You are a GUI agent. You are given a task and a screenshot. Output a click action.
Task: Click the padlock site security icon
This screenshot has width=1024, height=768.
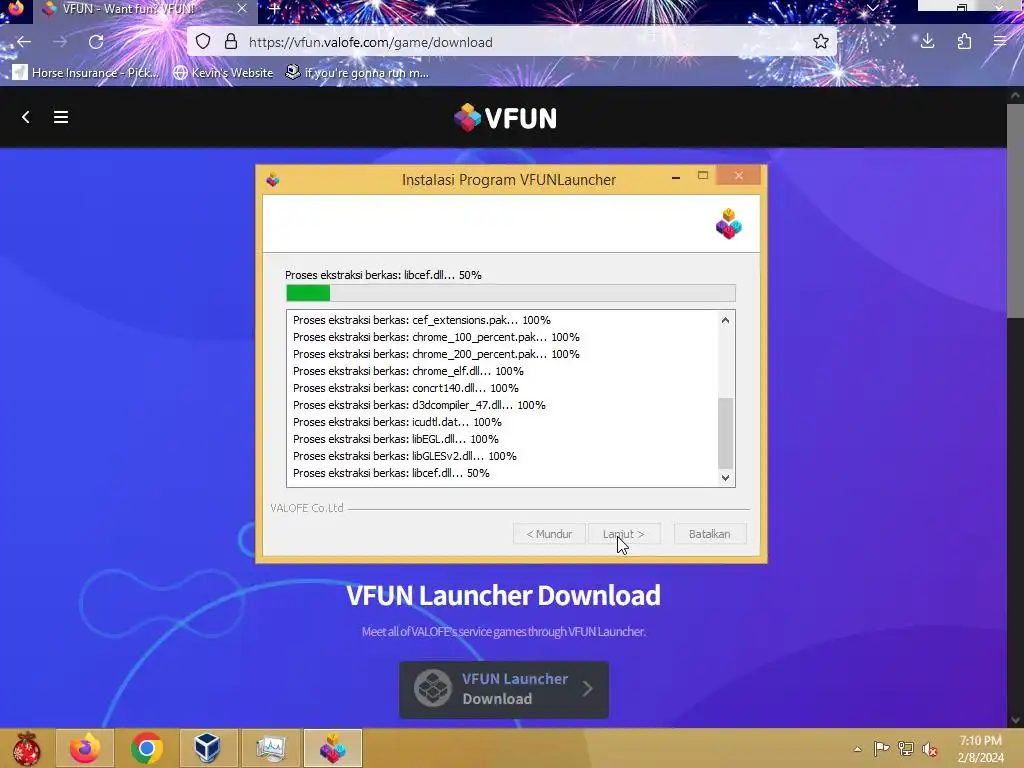pos(231,42)
